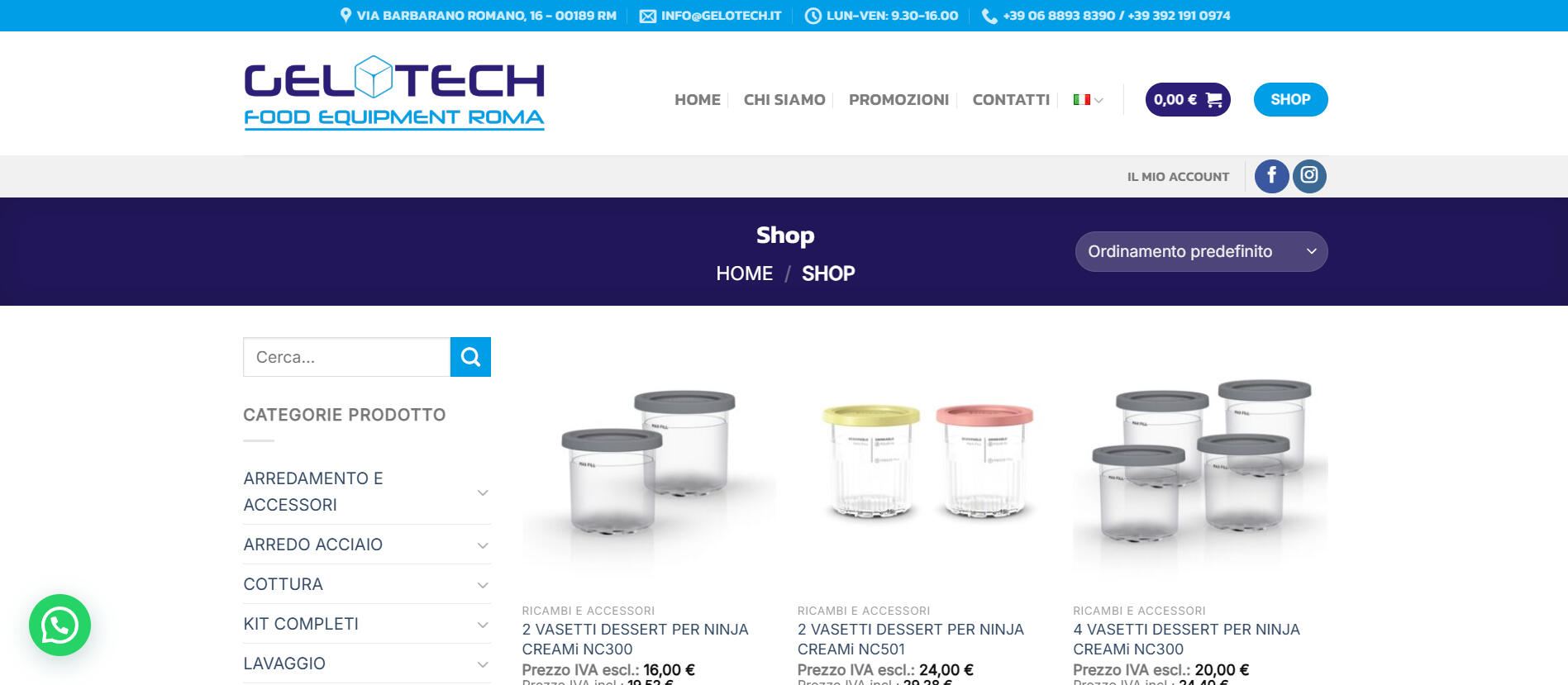Open the WhatsApp chat bubble
Viewport: 1568px width, 685px height.
point(60,625)
